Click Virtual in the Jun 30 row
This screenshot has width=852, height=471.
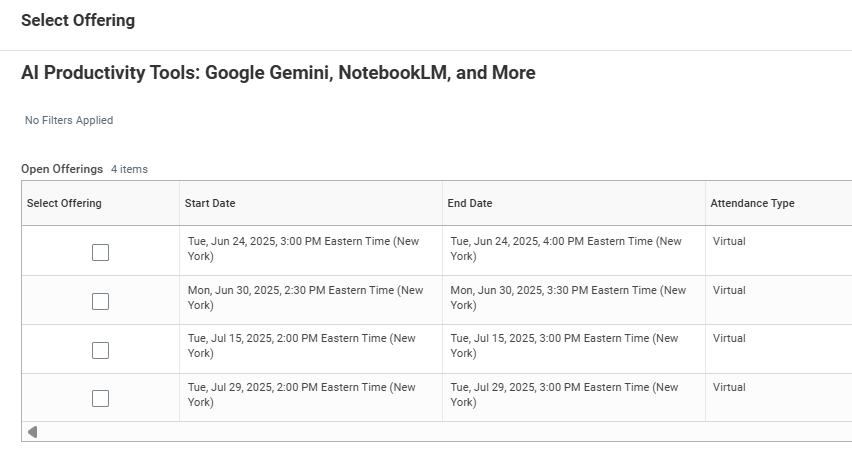coord(729,290)
